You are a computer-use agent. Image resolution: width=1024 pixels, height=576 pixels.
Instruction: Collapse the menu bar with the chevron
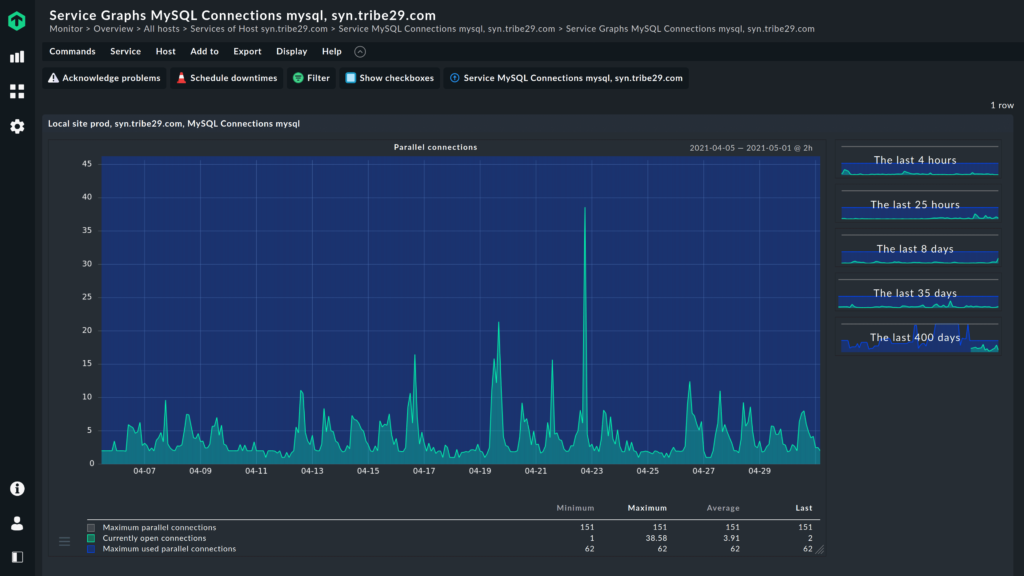(x=359, y=51)
